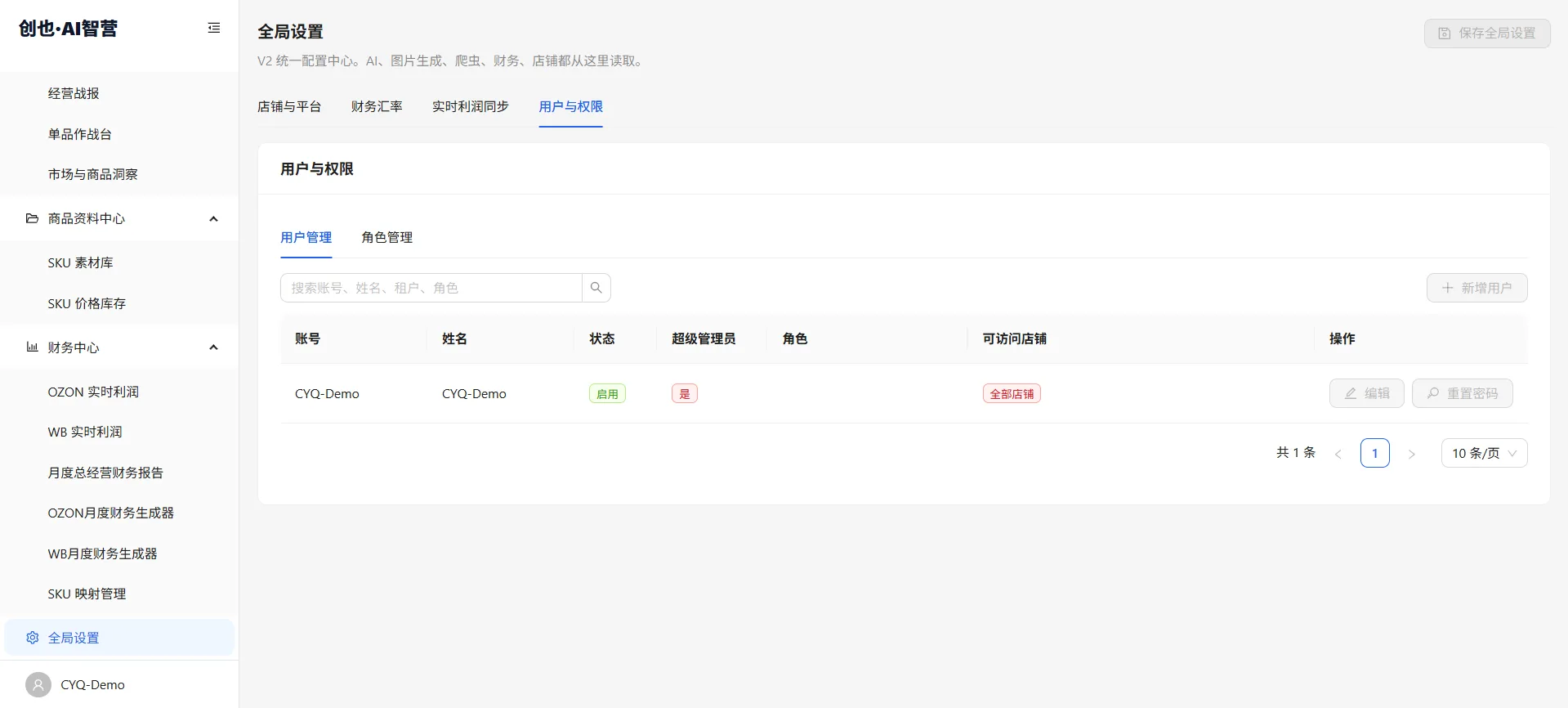The height and width of the screenshot is (708, 1568).
Task: Click the chart icon beside 财务中心
Action: (x=32, y=347)
